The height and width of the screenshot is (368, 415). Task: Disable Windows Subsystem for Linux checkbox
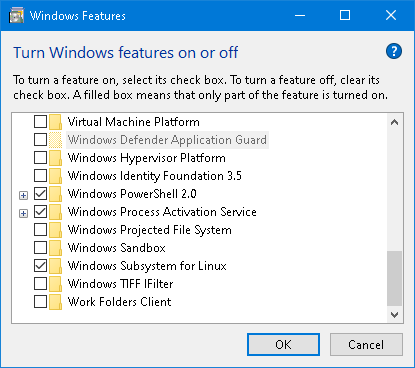[x=40, y=266]
